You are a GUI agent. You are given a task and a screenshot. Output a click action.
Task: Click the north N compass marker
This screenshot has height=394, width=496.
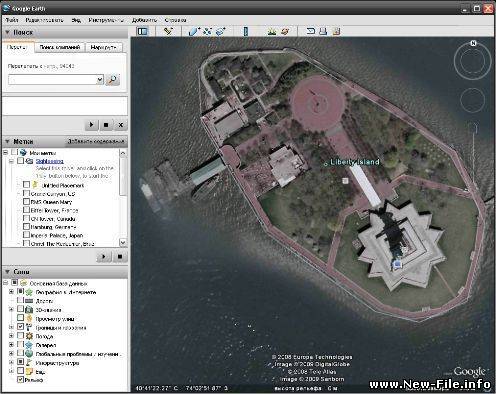point(473,43)
